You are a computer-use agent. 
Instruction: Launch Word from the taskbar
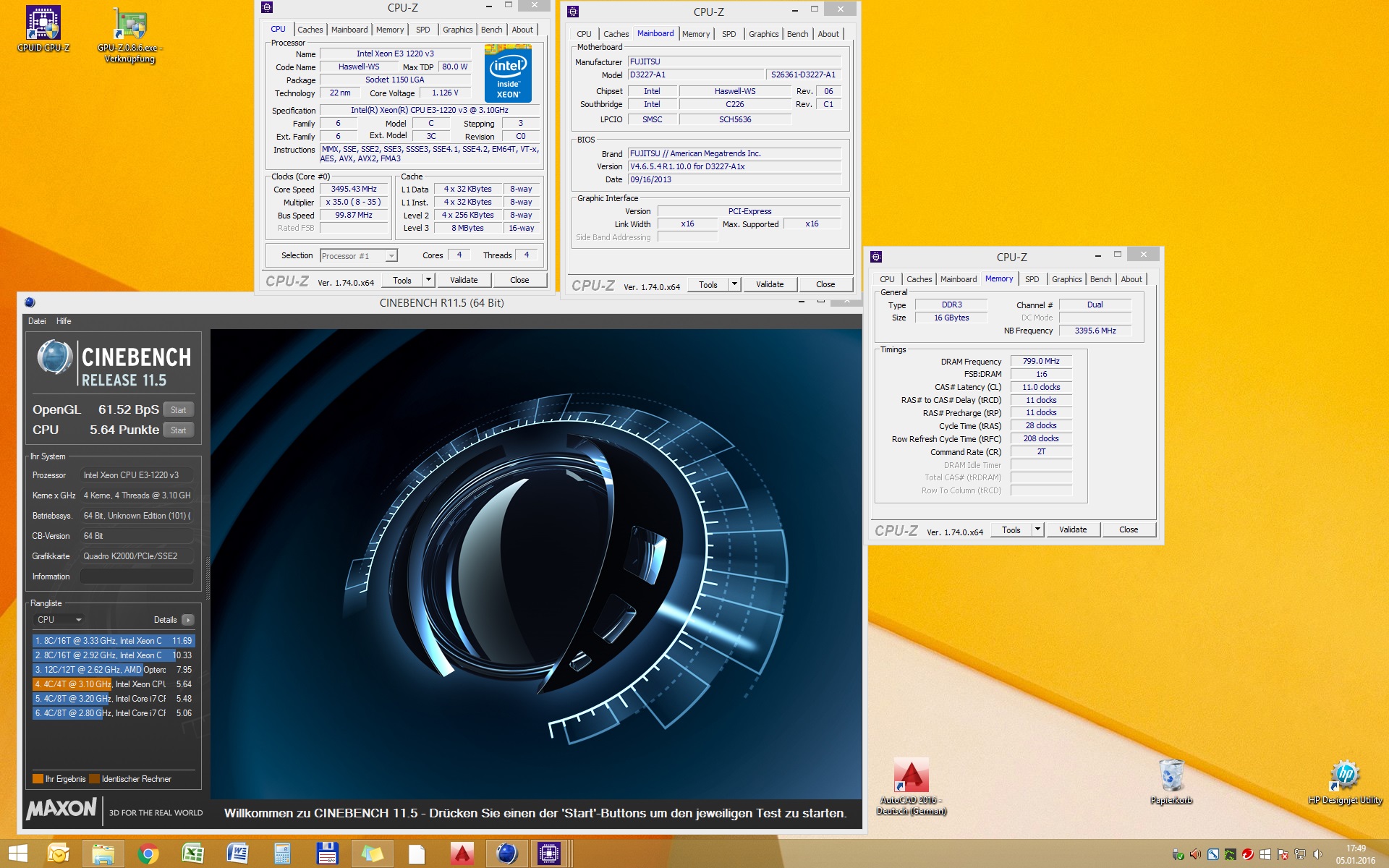click(x=237, y=854)
